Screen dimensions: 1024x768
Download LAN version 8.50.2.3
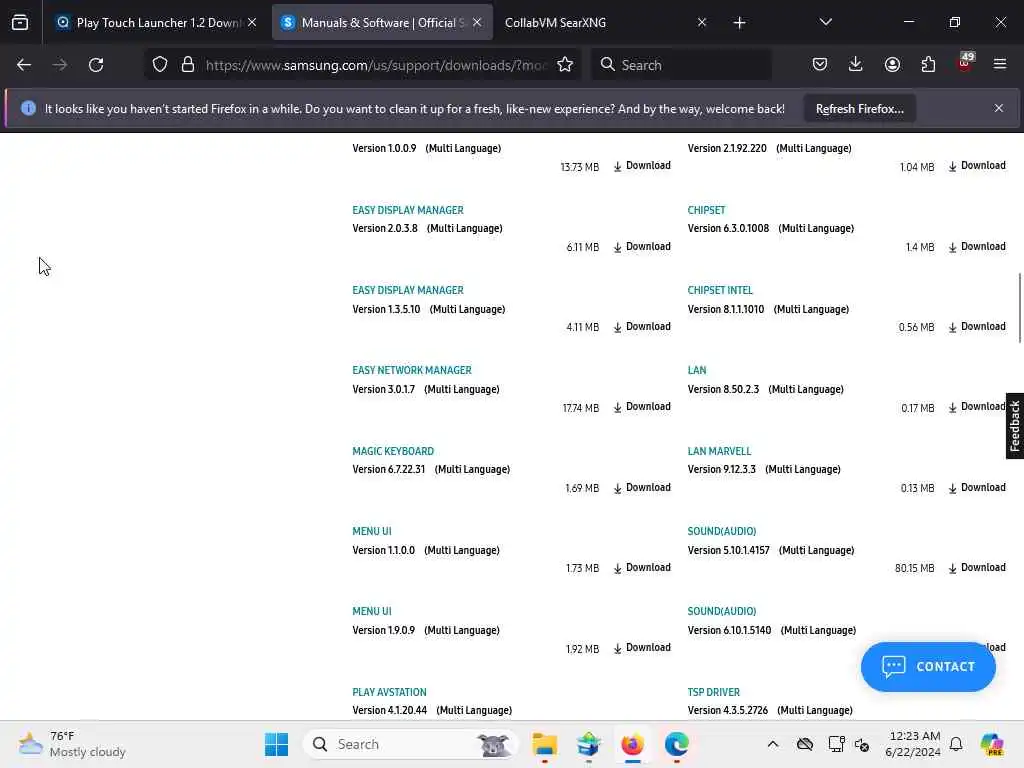pos(977,407)
